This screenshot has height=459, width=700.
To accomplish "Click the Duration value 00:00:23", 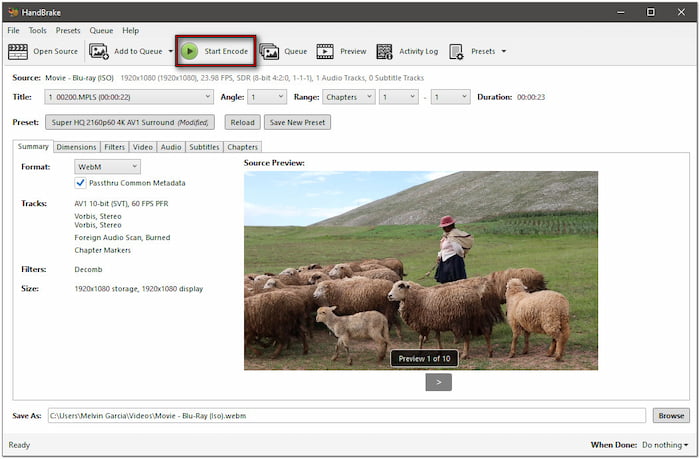I will 531,97.
